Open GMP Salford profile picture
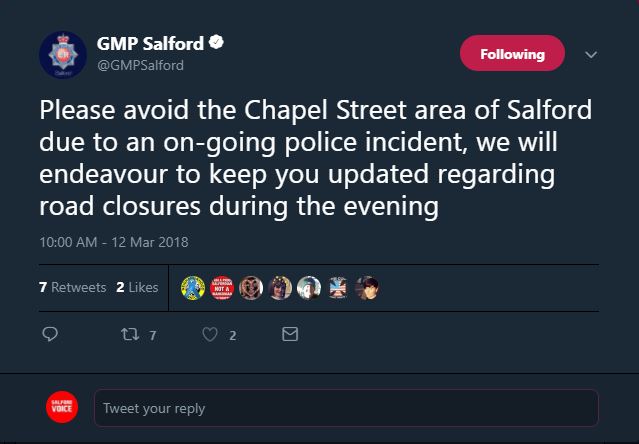Image resolution: width=639 pixels, height=444 pixels. (63, 57)
